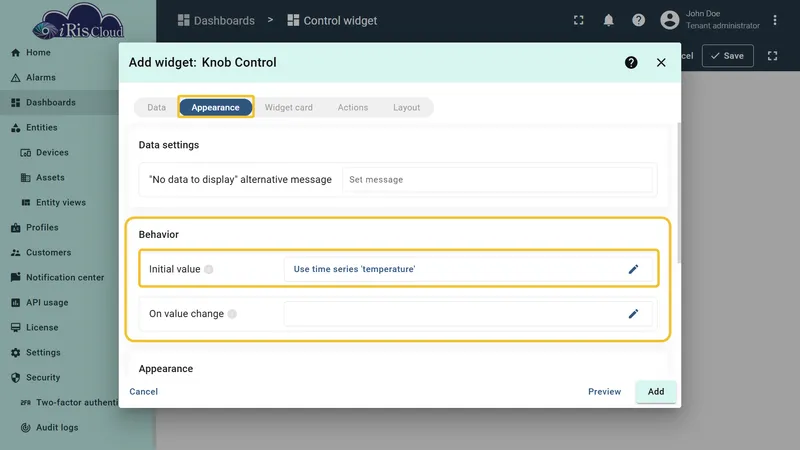Click the Set message input field
800x450 pixels.
click(497, 180)
